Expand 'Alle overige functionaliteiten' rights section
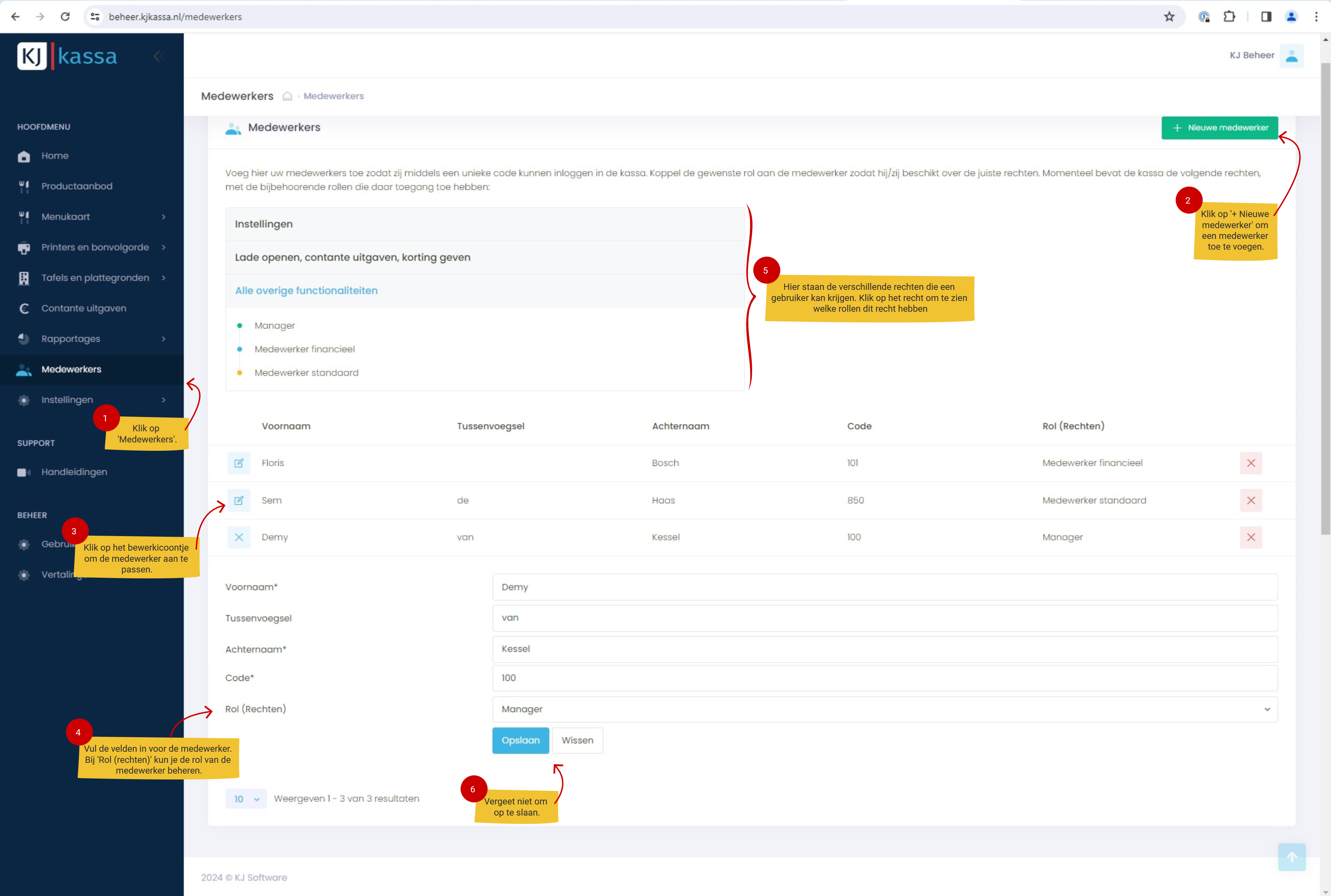The image size is (1331, 896). click(x=306, y=290)
